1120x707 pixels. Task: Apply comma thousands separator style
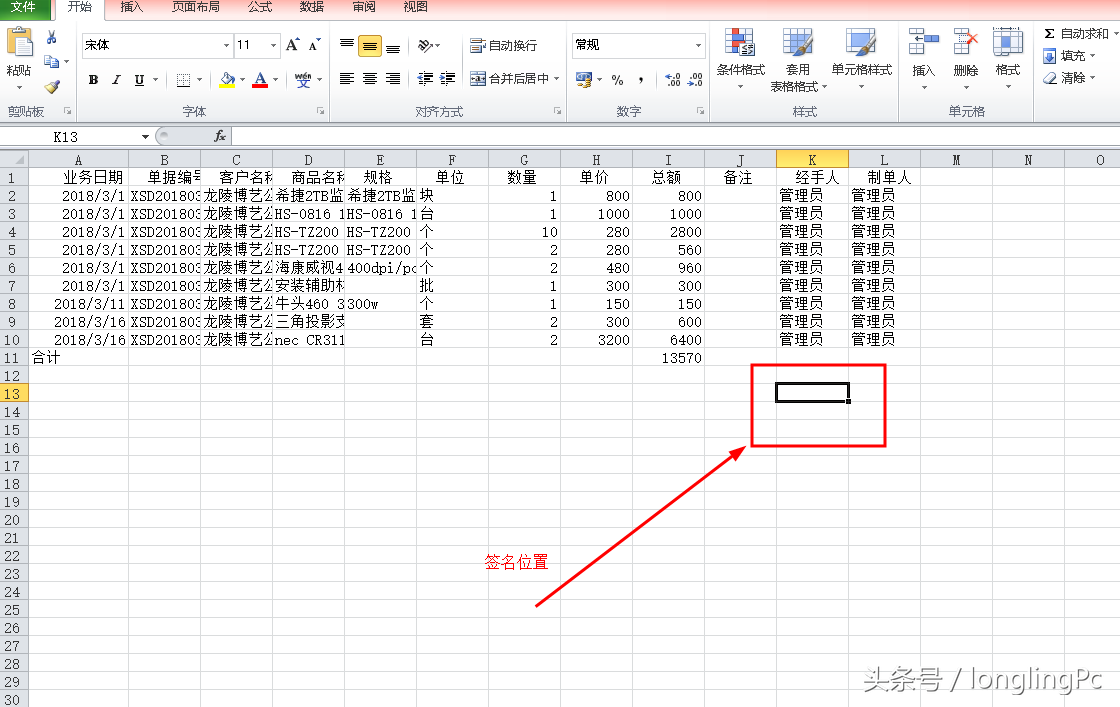[x=641, y=79]
